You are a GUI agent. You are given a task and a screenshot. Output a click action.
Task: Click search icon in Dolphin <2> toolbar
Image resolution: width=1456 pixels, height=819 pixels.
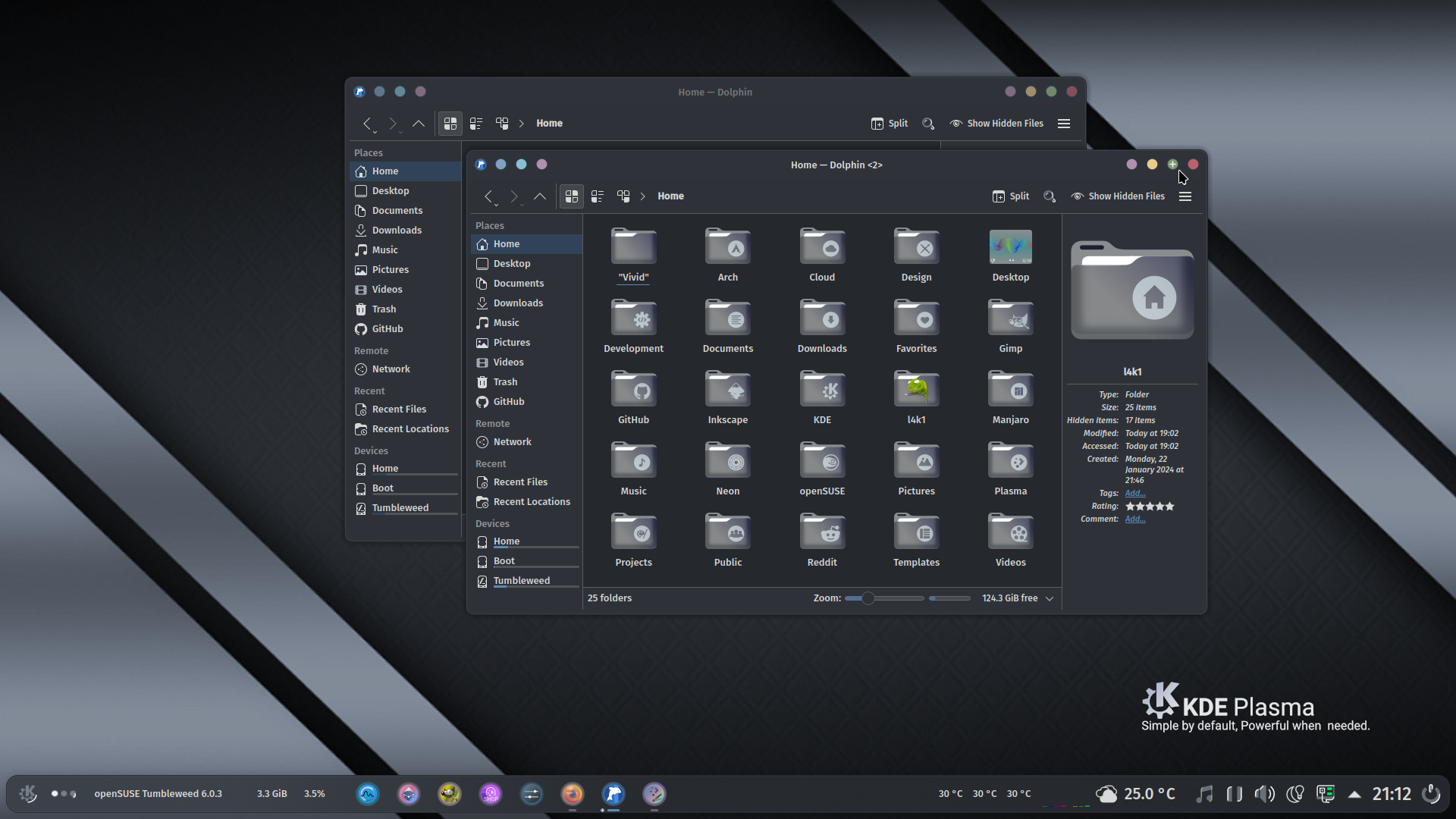coord(1050,196)
